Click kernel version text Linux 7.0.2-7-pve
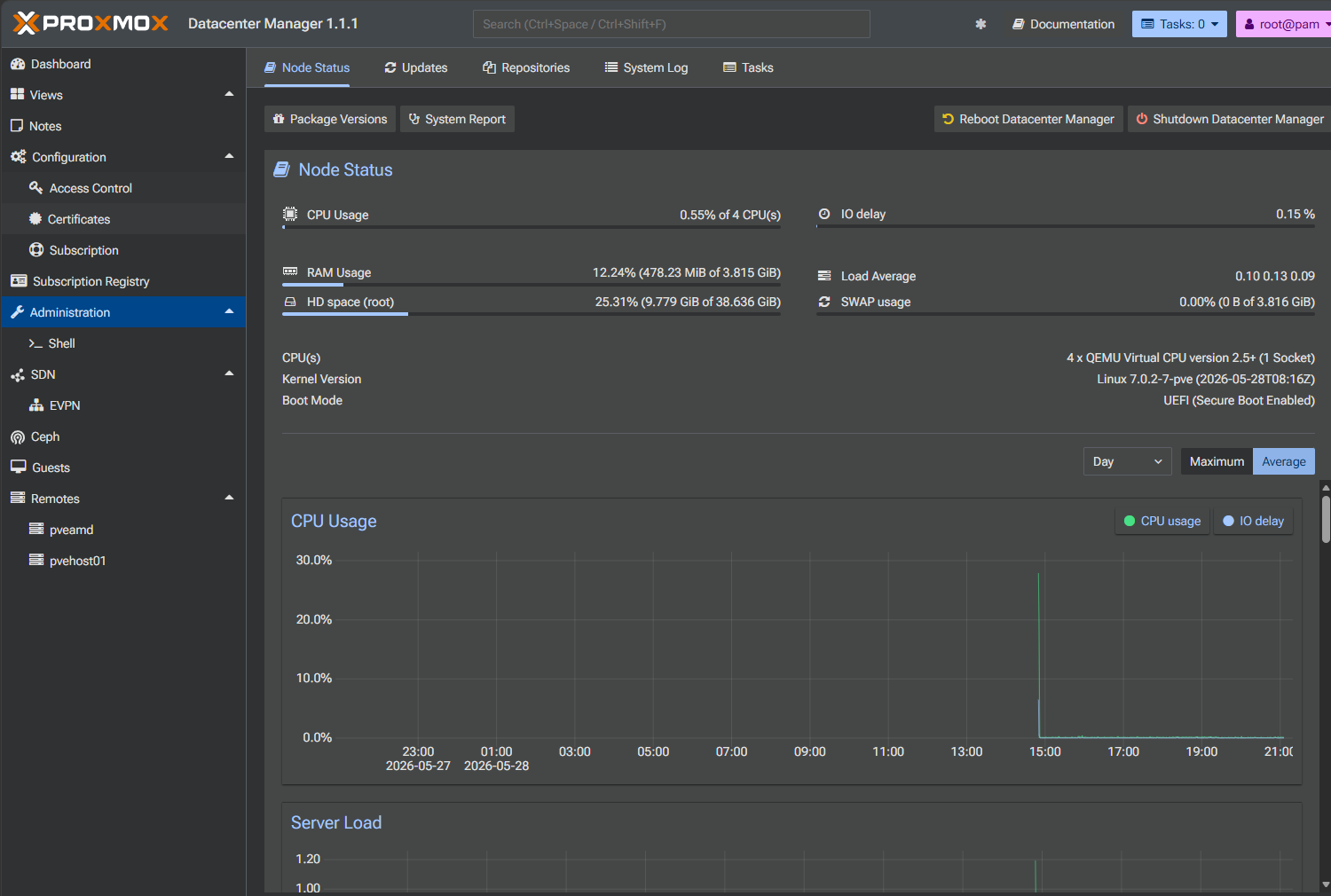 (1206, 379)
